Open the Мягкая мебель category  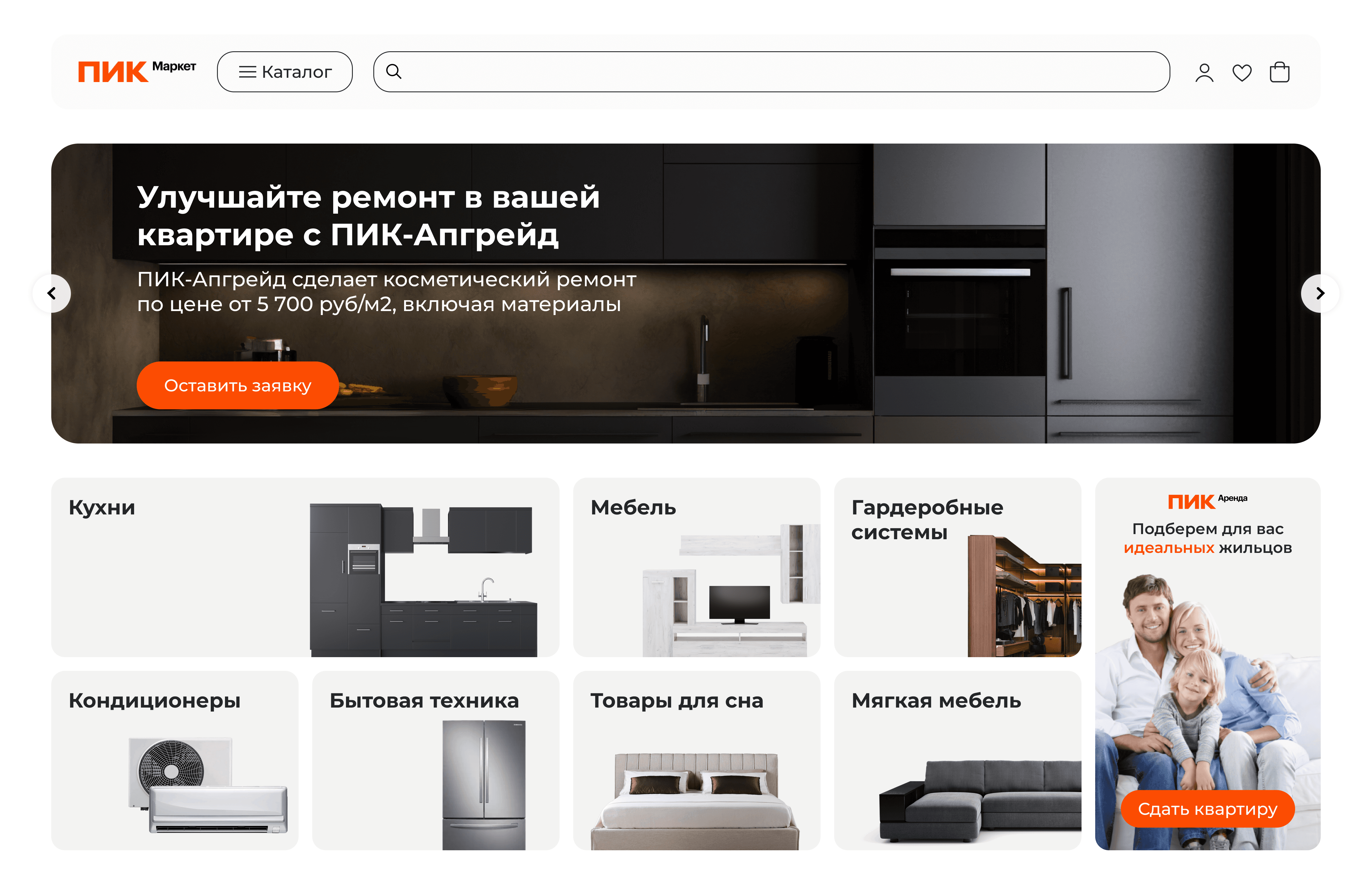[957, 760]
